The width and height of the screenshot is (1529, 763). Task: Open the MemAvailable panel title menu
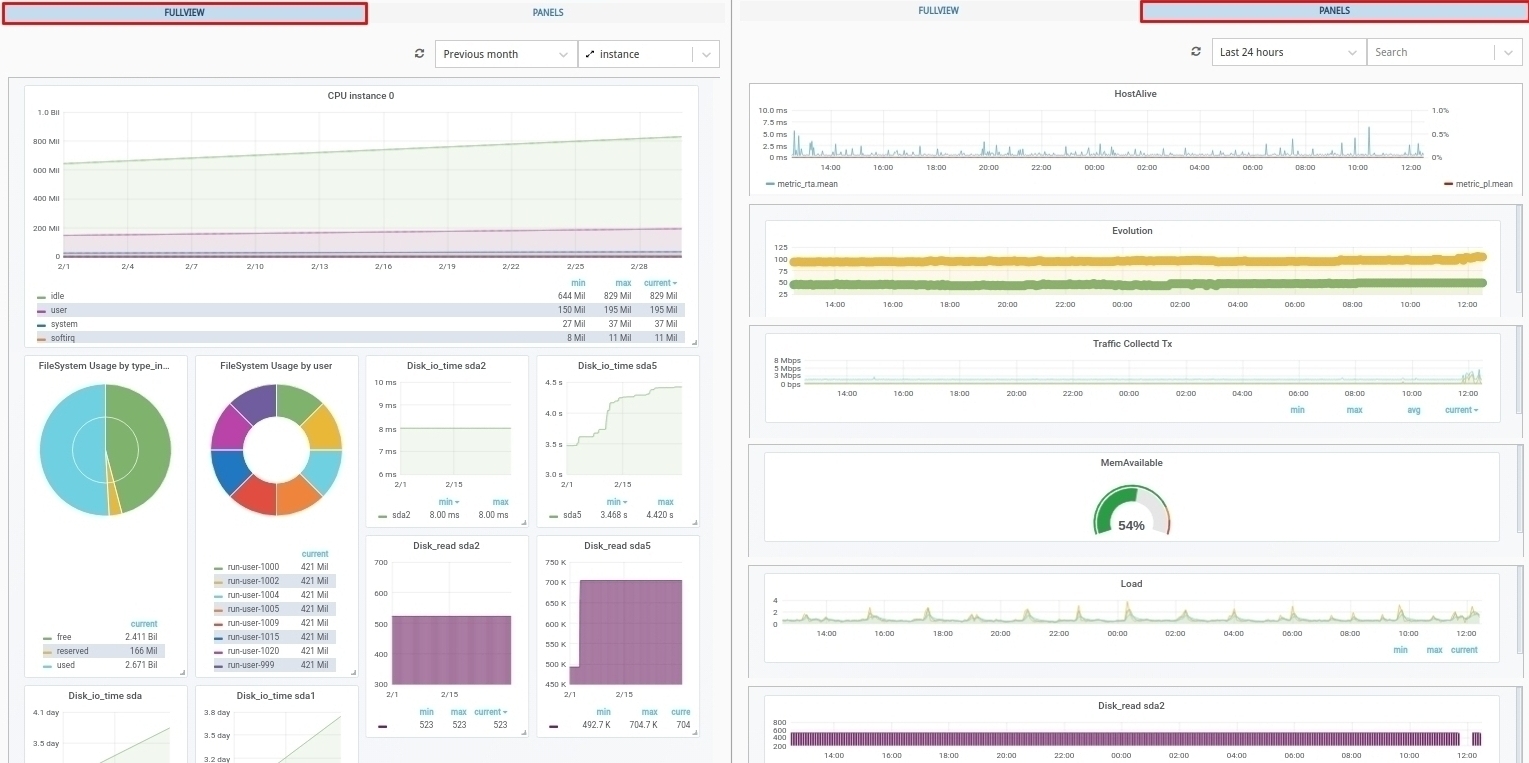(1131, 463)
